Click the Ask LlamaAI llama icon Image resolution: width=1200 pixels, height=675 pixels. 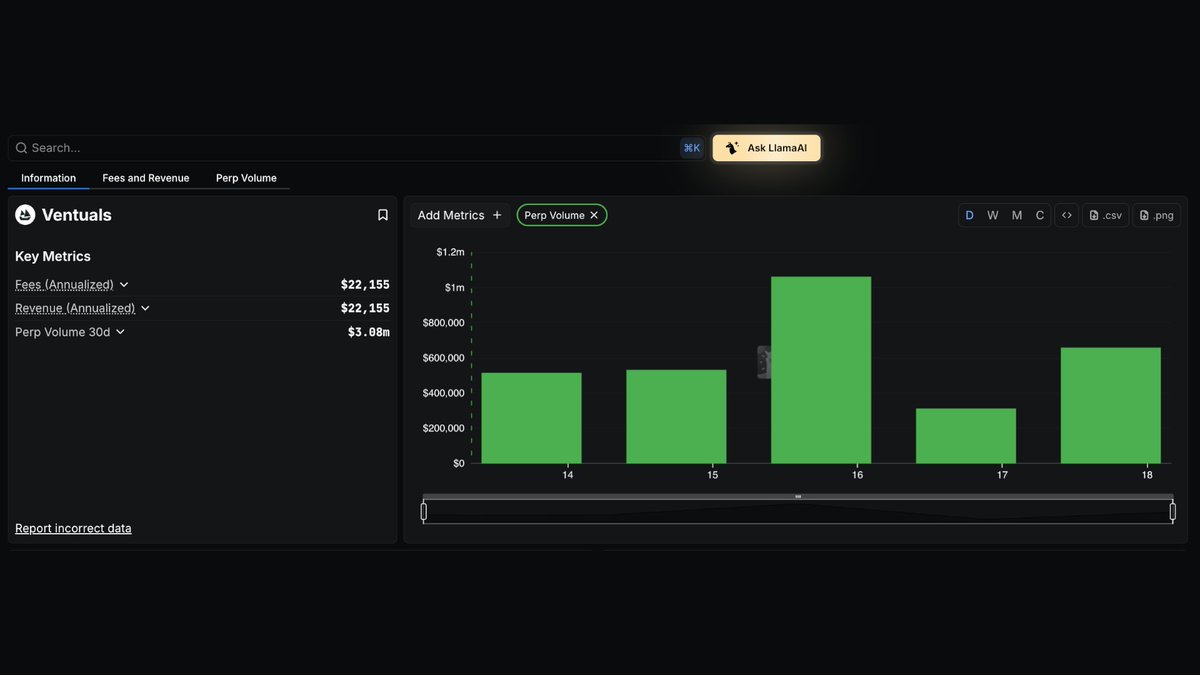point(731,146)
